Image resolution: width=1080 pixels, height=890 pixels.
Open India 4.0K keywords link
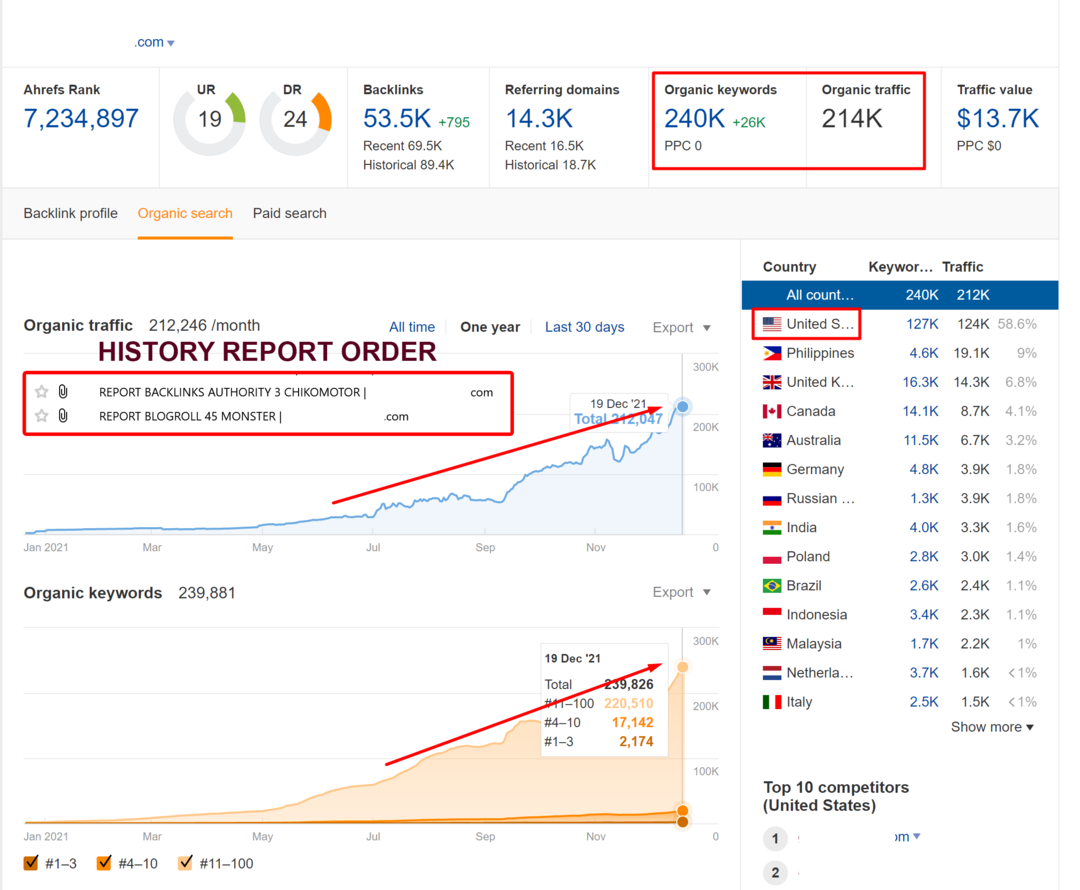pyautogui.click(x=924, y=528)
